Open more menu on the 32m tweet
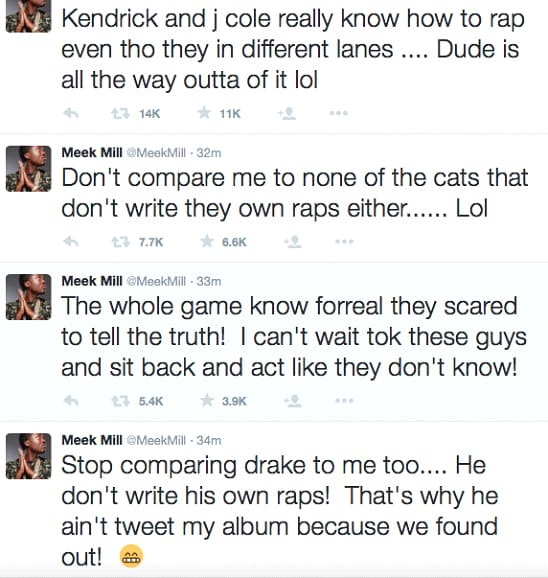 click(345, 242)
